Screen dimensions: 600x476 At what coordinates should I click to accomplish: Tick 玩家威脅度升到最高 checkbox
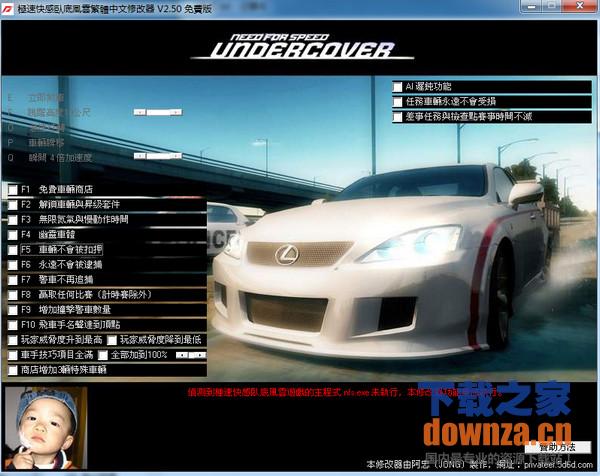13,340
